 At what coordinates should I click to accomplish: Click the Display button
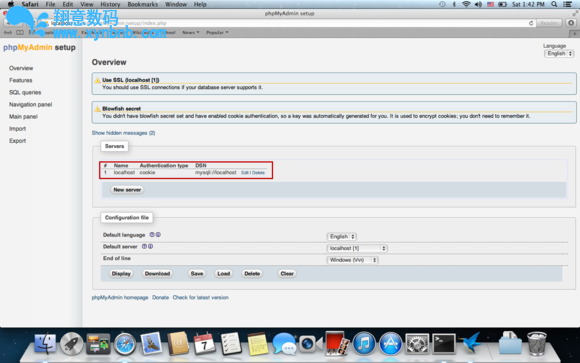point(121,274)
